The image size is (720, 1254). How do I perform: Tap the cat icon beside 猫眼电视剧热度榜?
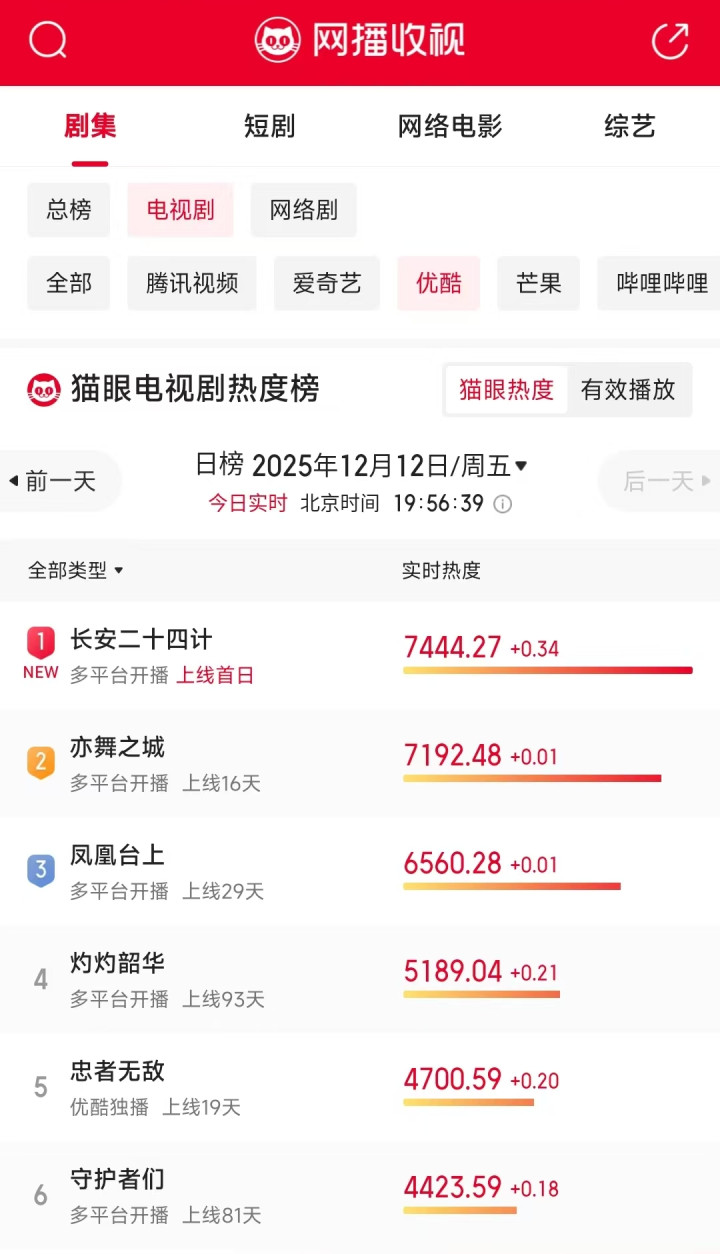tap(44, 390)
